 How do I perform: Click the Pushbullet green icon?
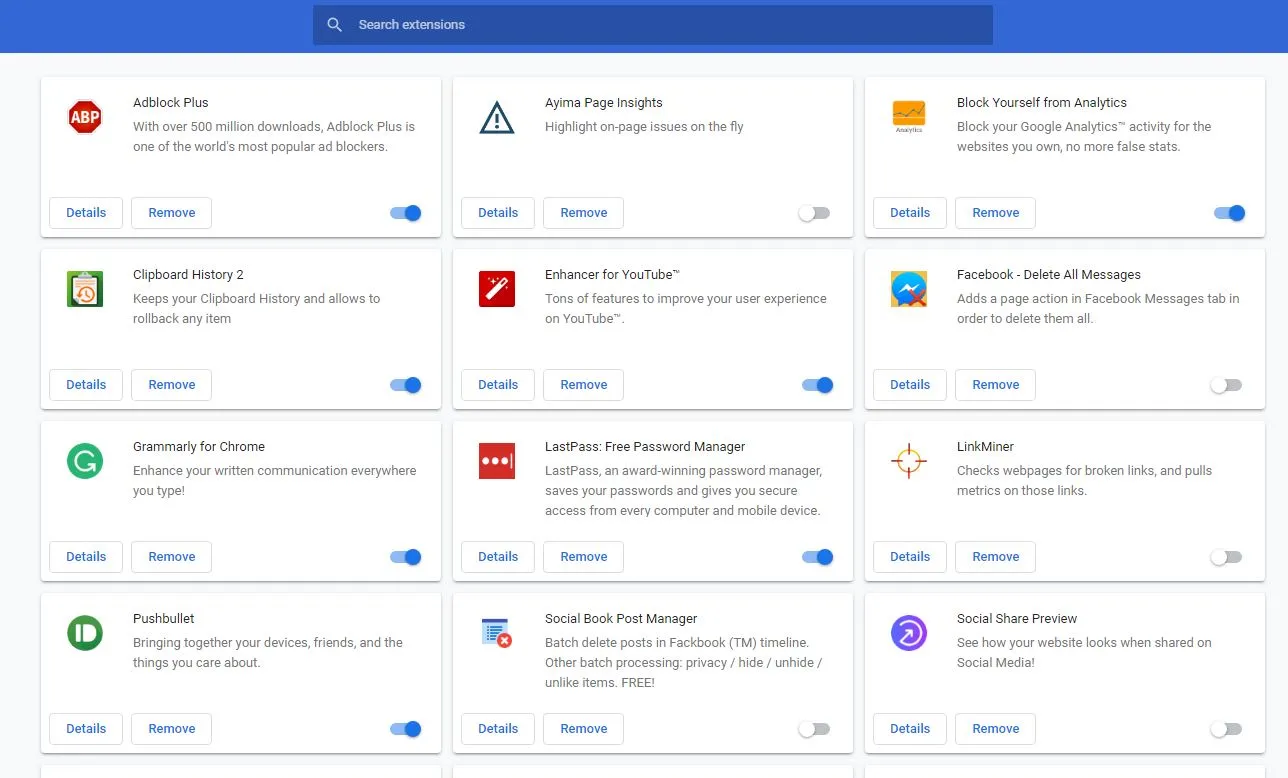tap(85, 633)
